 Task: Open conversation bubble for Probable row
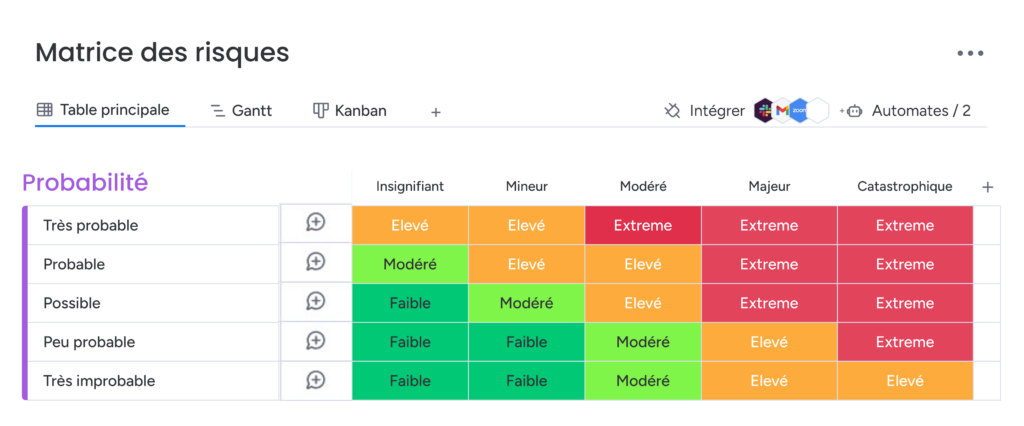(315, 262)
